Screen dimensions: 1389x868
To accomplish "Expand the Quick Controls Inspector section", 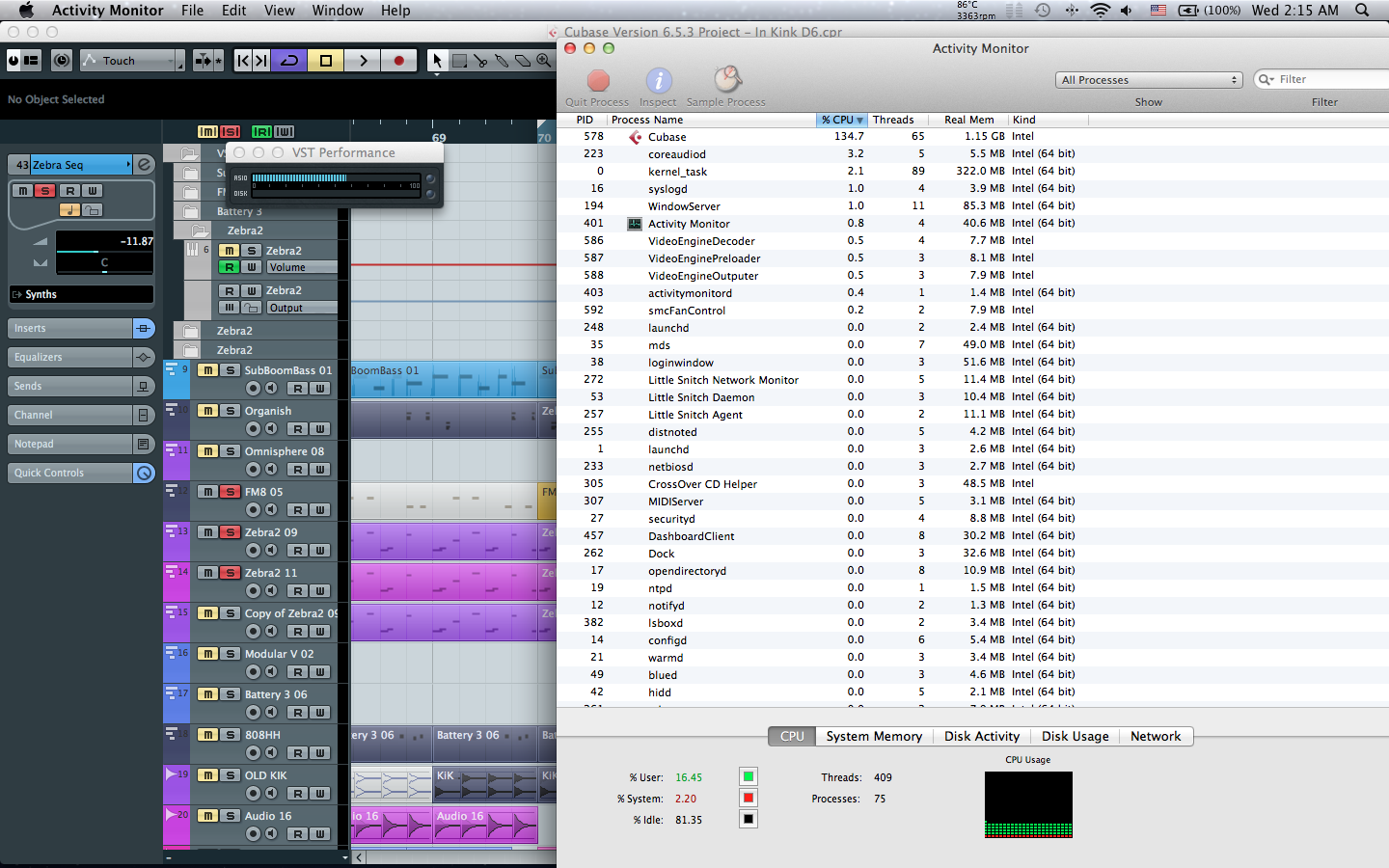I will (69, 474).
